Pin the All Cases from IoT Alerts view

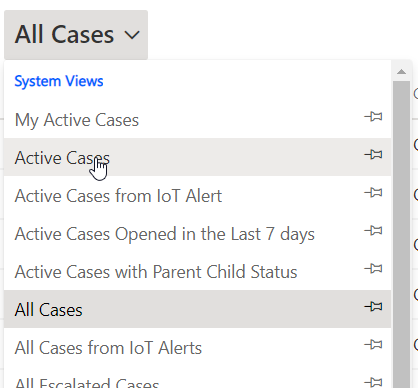pos(373,344)
